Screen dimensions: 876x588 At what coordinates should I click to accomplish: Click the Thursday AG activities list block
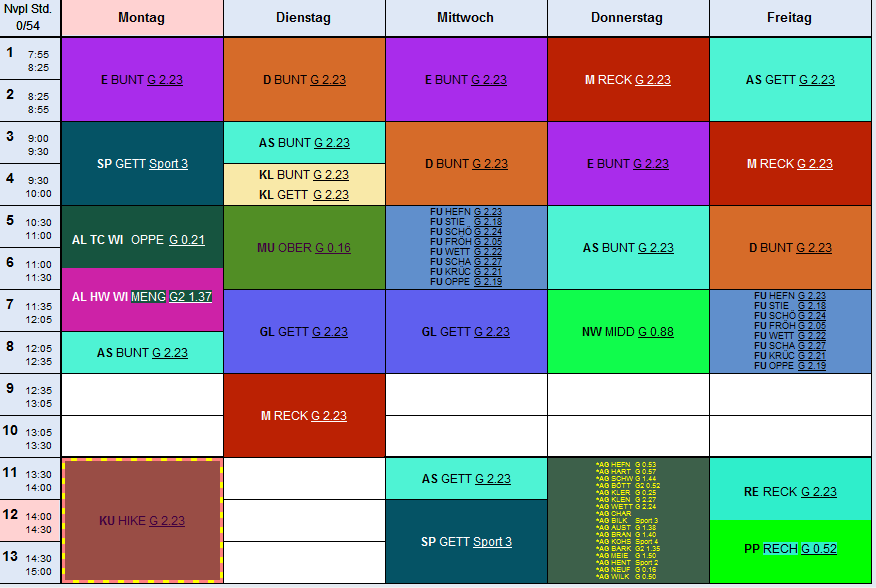coord(628,520)
